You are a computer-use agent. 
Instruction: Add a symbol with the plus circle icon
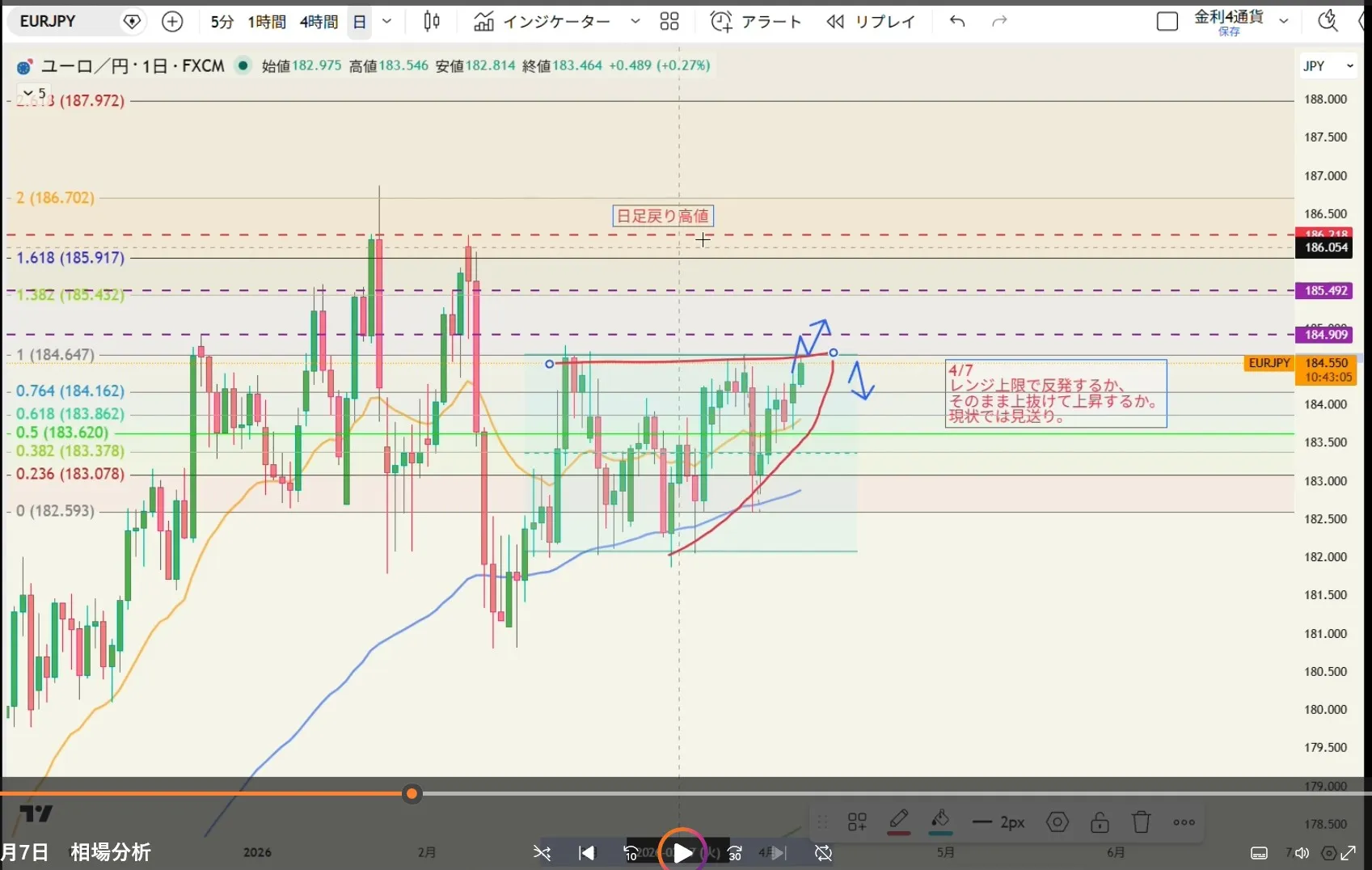172,22
